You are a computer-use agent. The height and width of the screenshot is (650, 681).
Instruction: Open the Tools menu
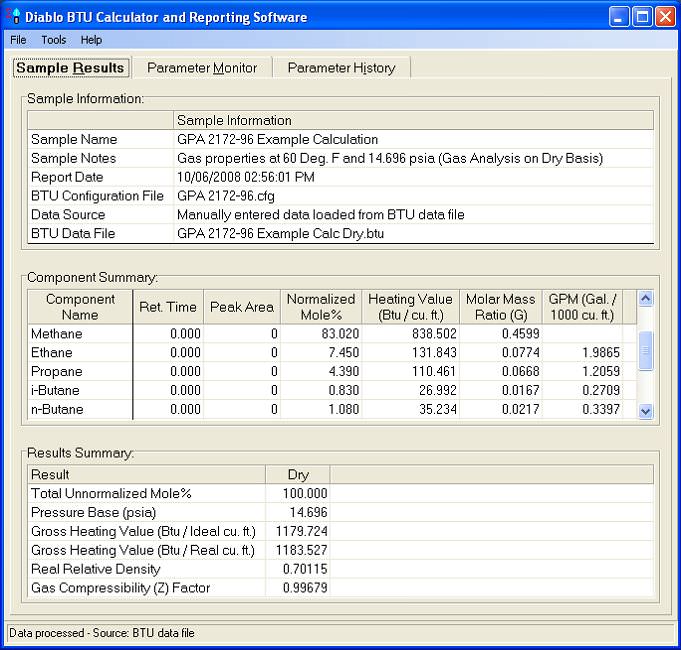(x=53, y=40)
